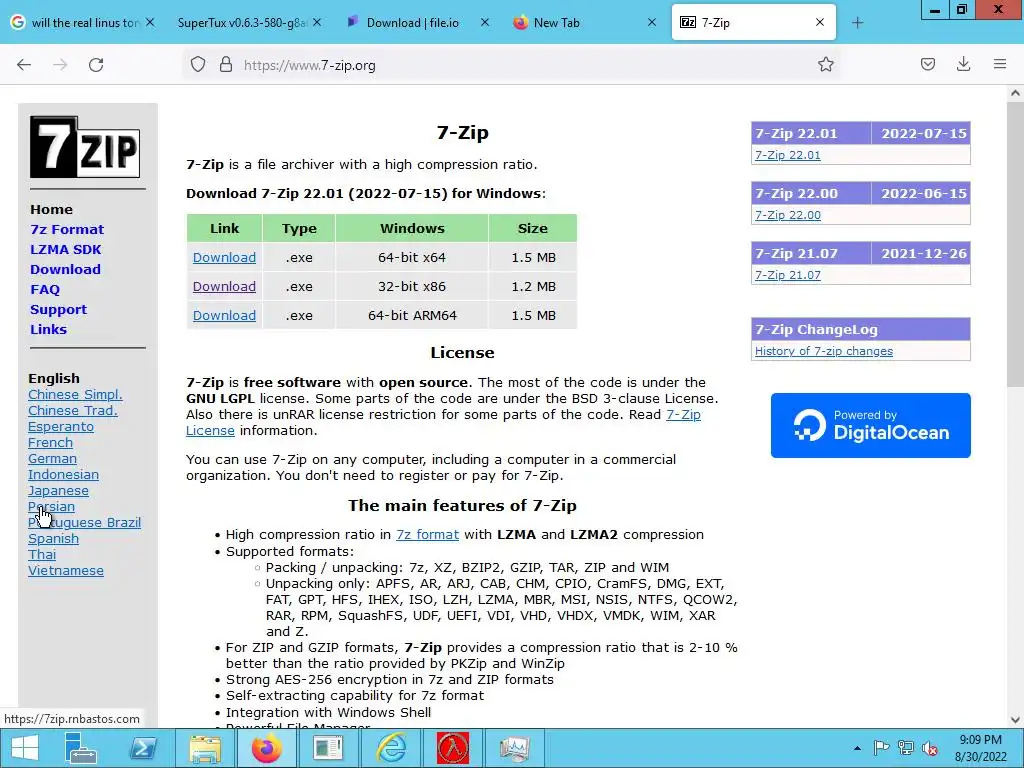Switch to Firefox taskbar icon

coord(266,748)
